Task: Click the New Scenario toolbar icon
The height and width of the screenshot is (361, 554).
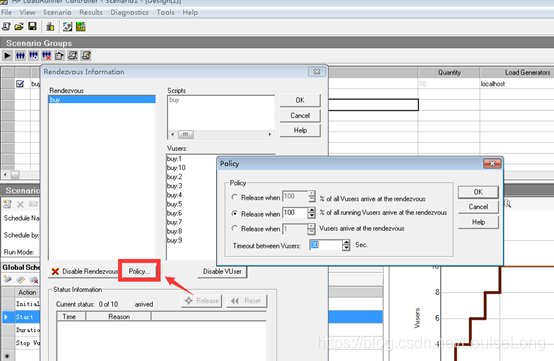Action: (6, 26)
